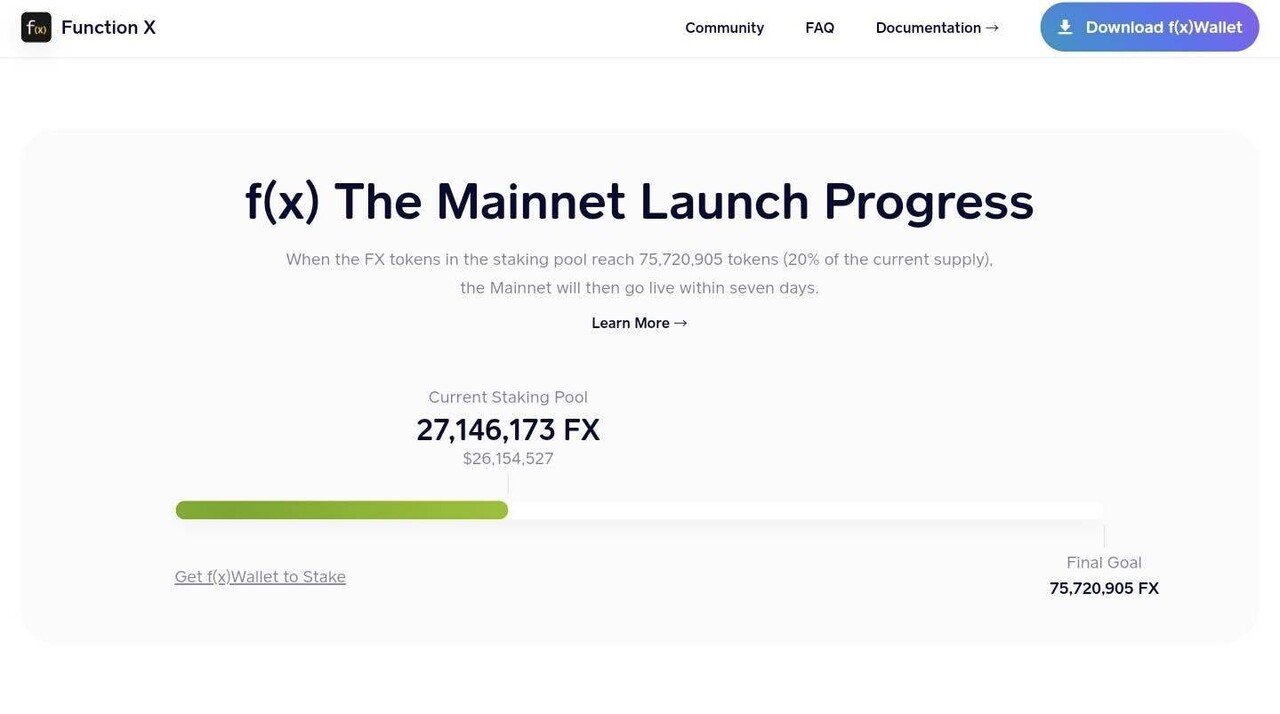Click the Function X brand name

(x=108, y=28)
